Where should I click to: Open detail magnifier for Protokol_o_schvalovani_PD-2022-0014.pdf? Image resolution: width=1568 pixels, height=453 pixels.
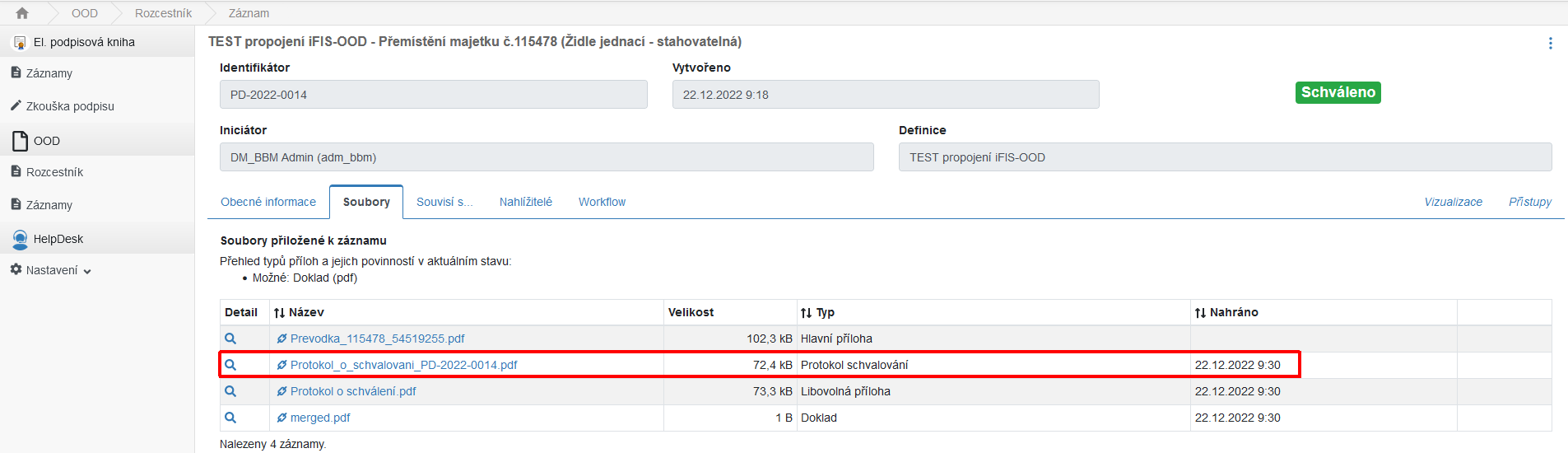[x=230, y=365]
